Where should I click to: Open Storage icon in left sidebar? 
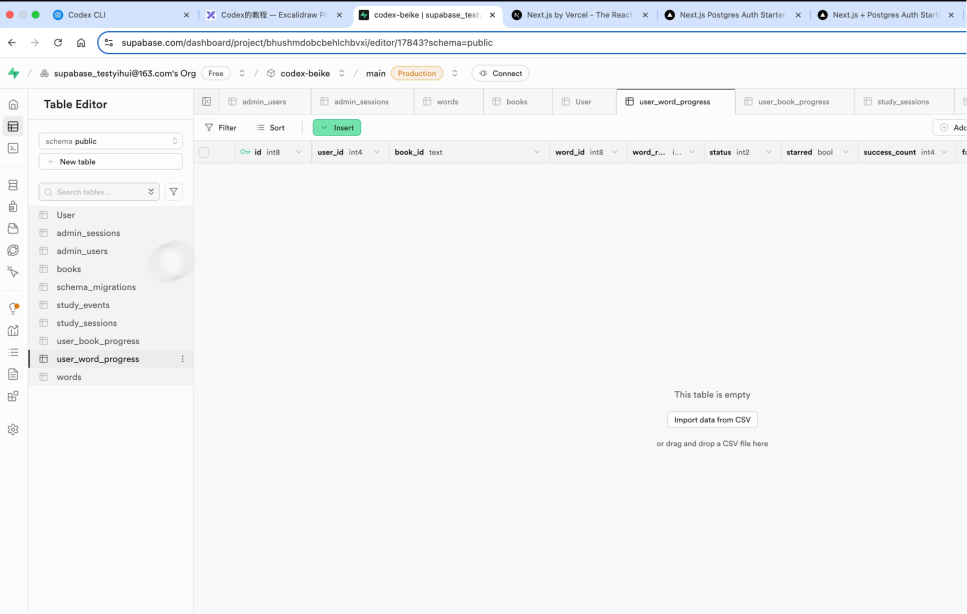coord(13,229)
